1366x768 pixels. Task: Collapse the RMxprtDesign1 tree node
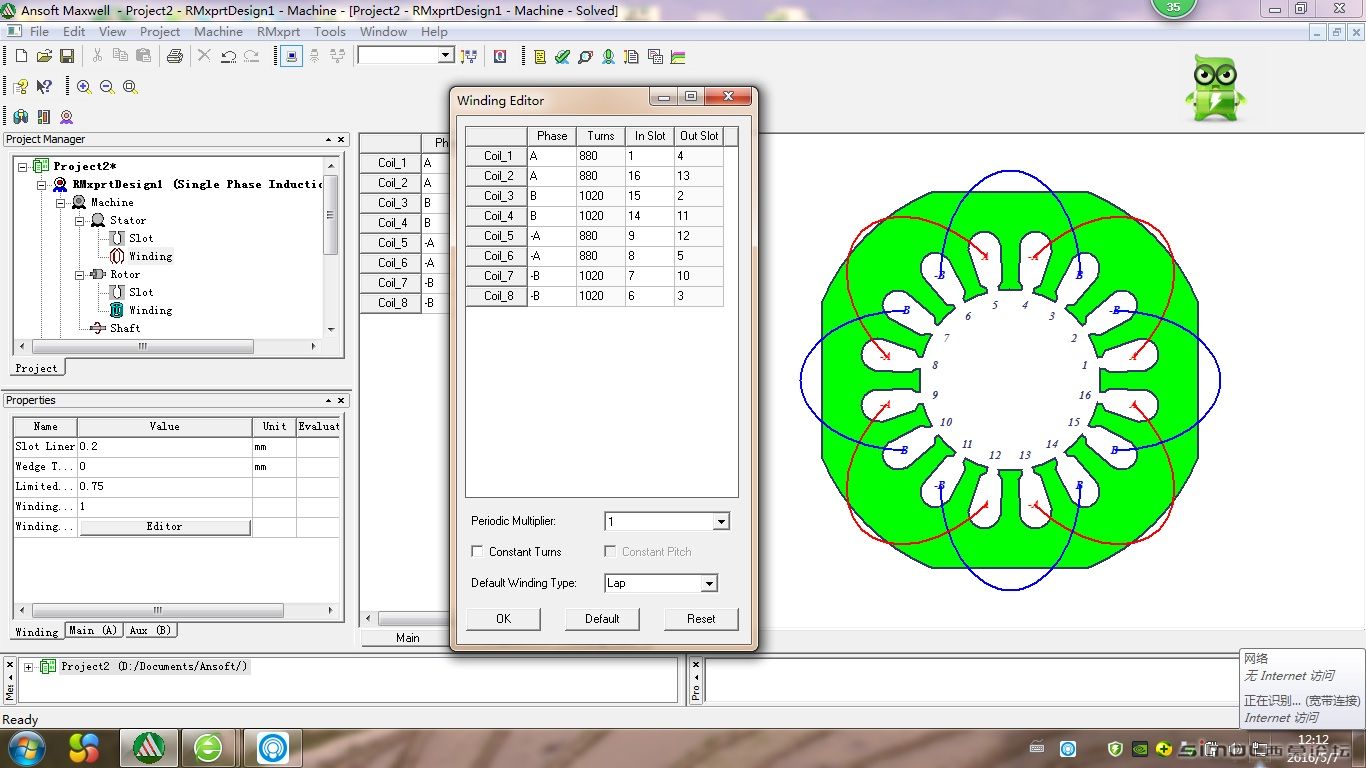(41, 184)
